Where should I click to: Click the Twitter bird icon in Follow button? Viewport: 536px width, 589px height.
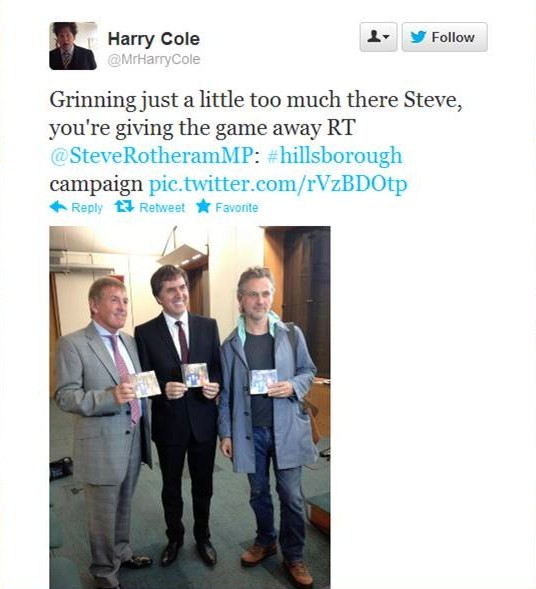click(x=418, y=37)
